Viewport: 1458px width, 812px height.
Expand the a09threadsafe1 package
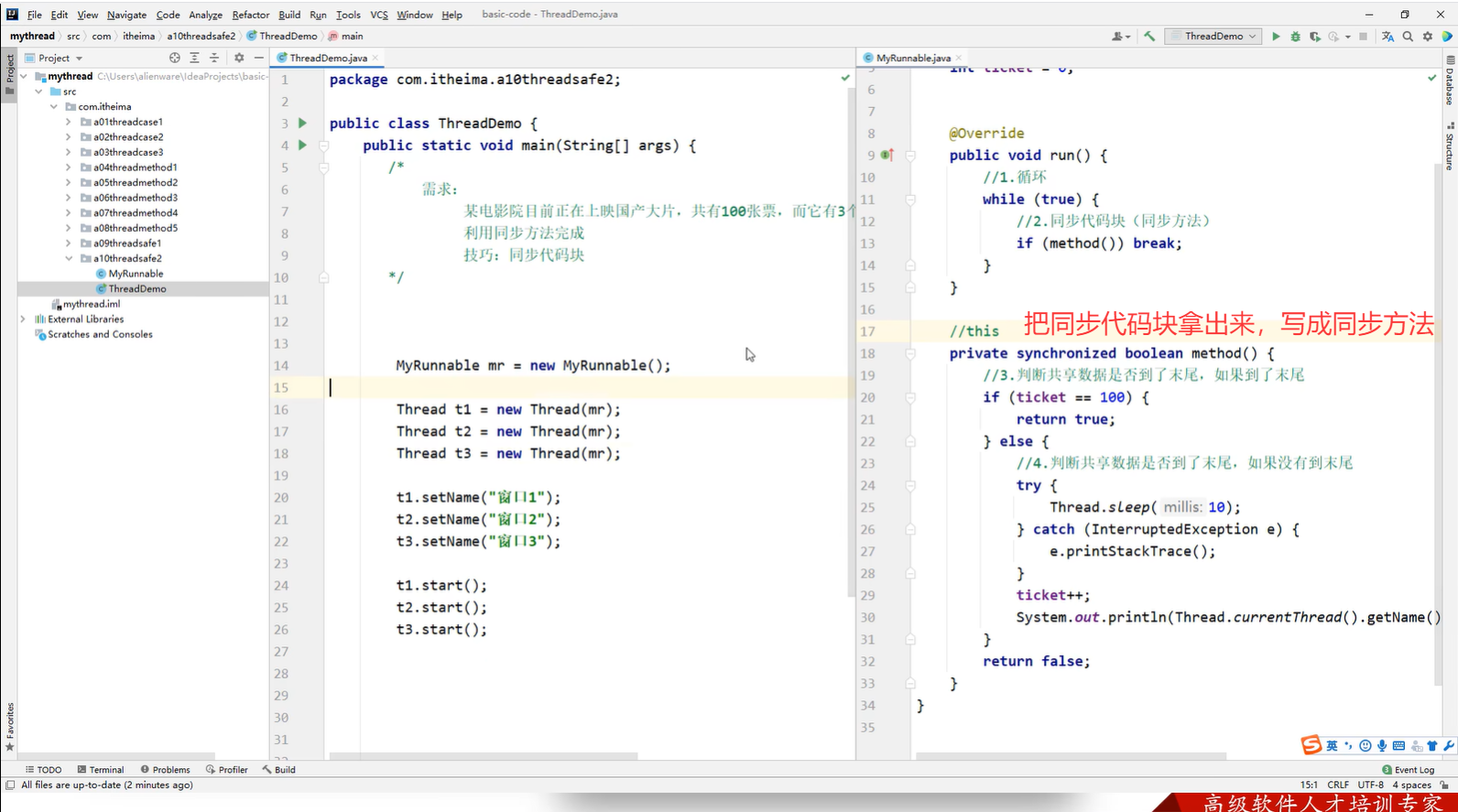click(69, 244)
